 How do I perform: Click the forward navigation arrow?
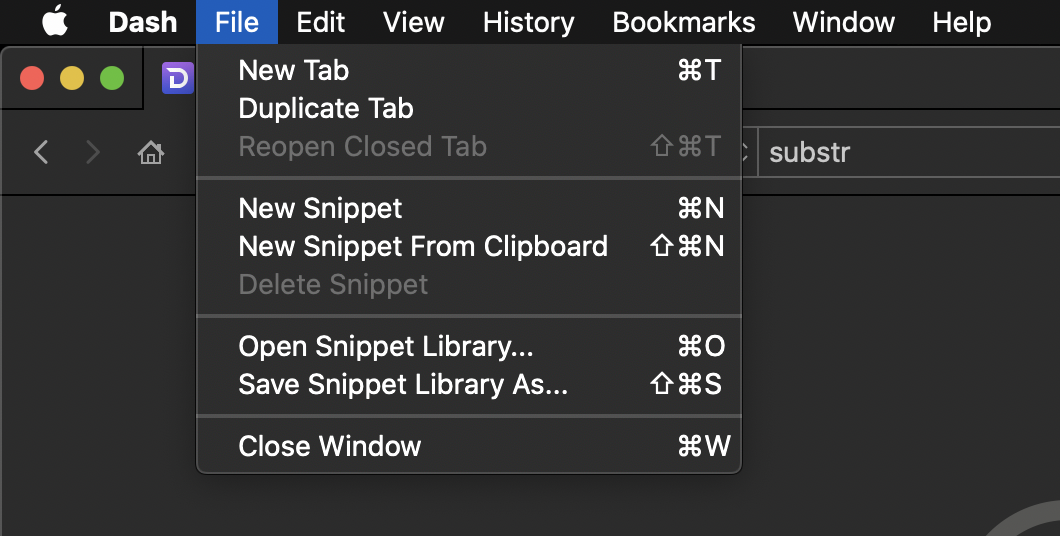pos(93,152)
